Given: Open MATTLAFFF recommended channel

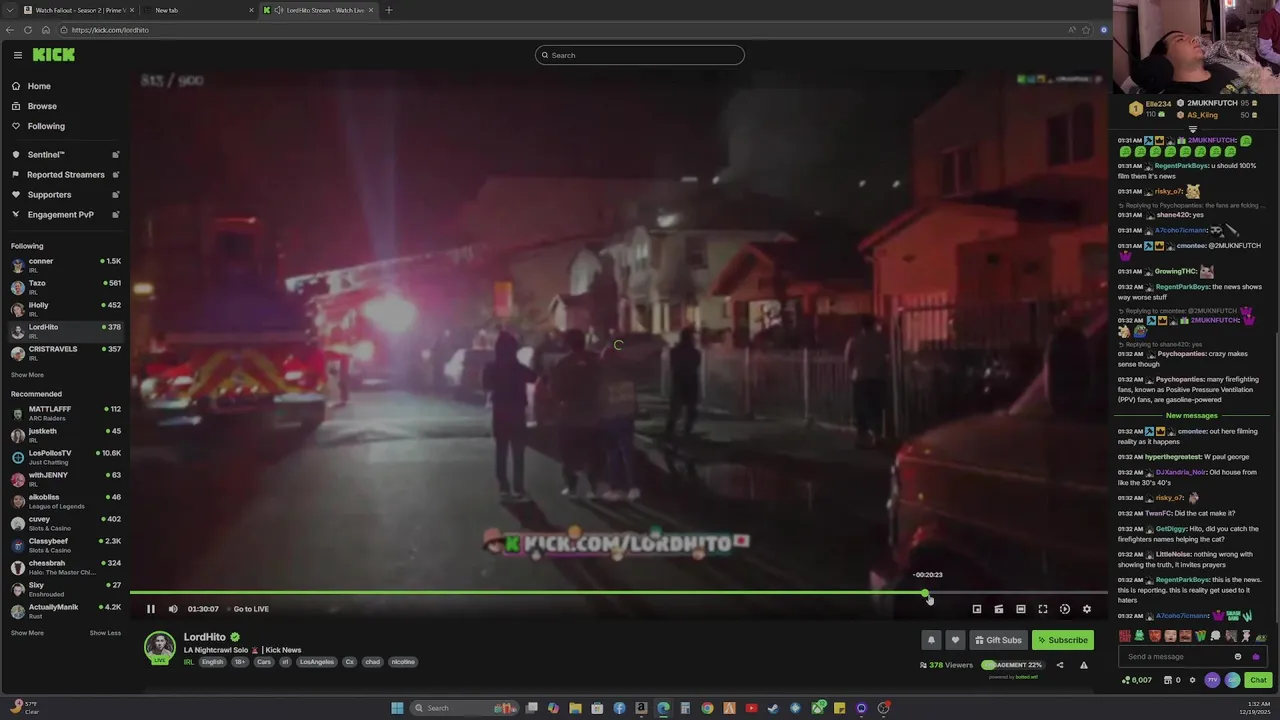Looking at the screenshot, I should tap(65, 413).
